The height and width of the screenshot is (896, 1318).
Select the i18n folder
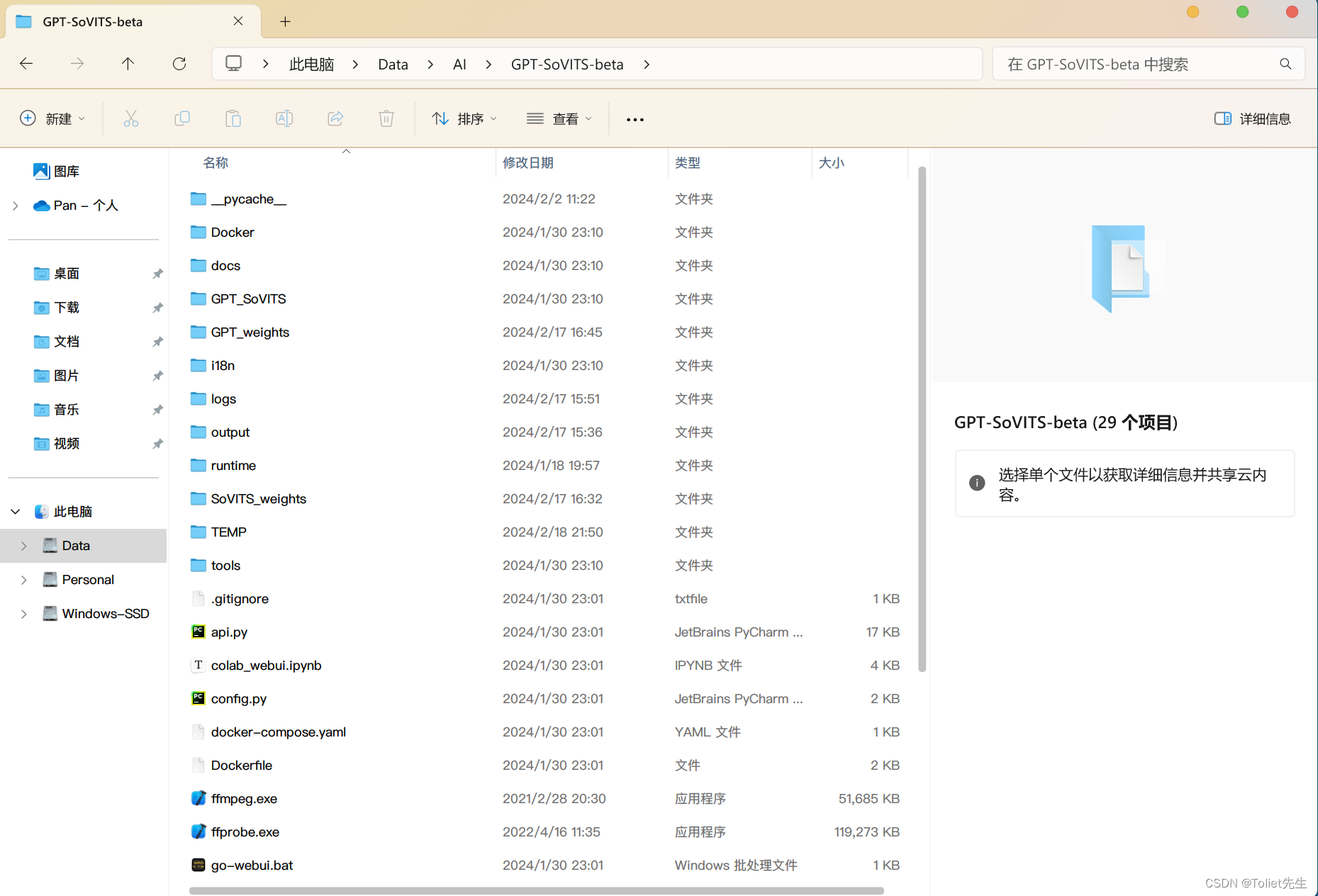click(x=223, y=365)
